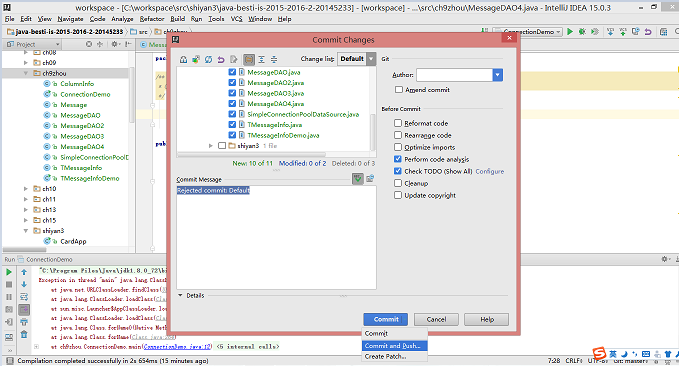The width and height of the screenshot is (679, 366).
Task: Enable Cleanup checkbox
Action: coord(398,183)
